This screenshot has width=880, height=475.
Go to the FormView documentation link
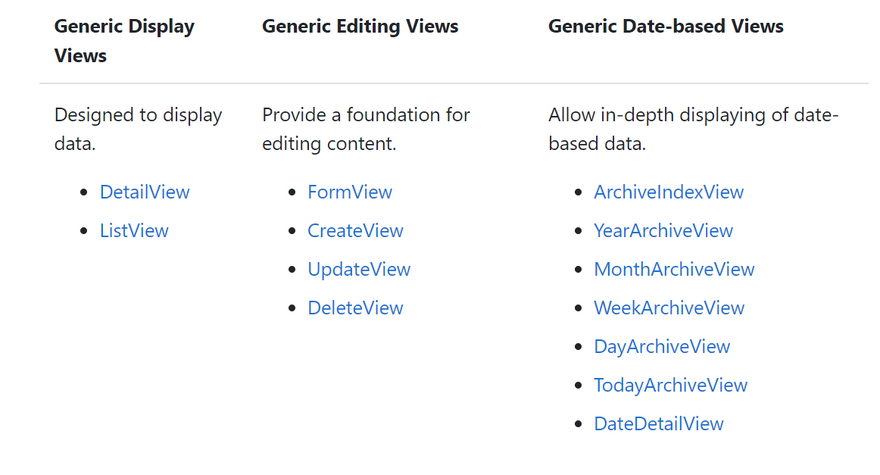point(350,192)
